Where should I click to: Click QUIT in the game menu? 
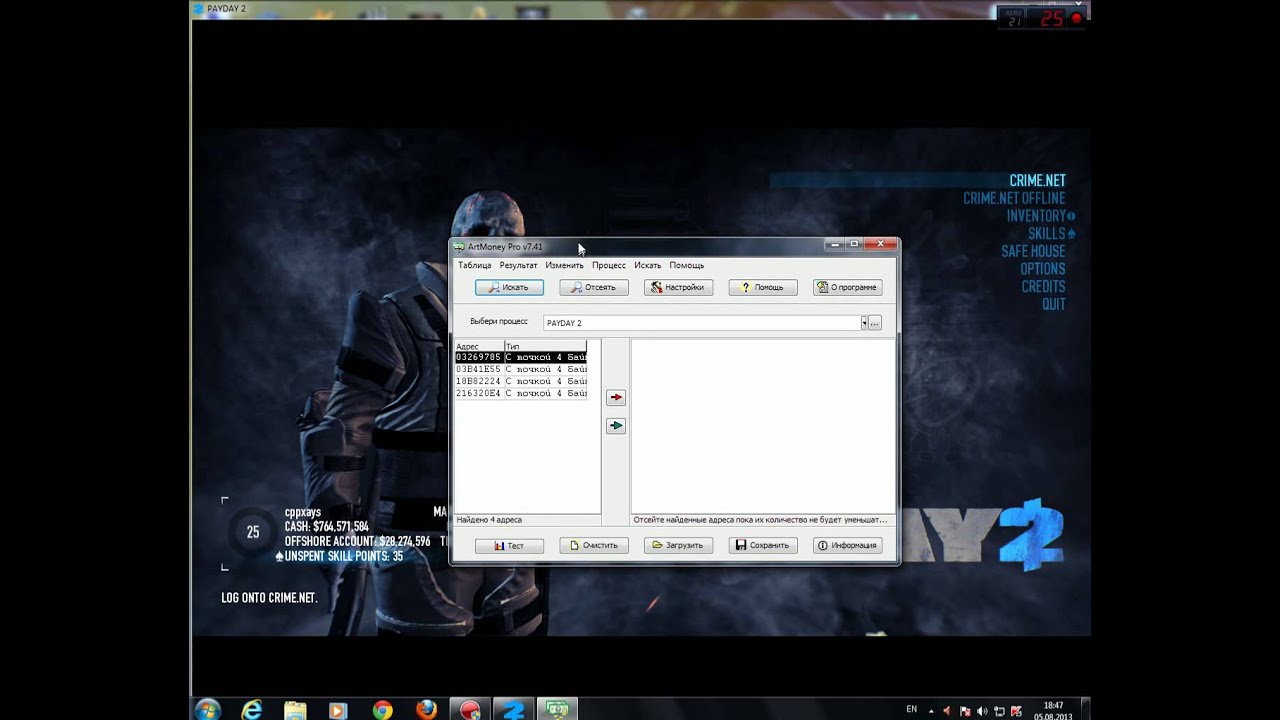tap(1054, 304)
